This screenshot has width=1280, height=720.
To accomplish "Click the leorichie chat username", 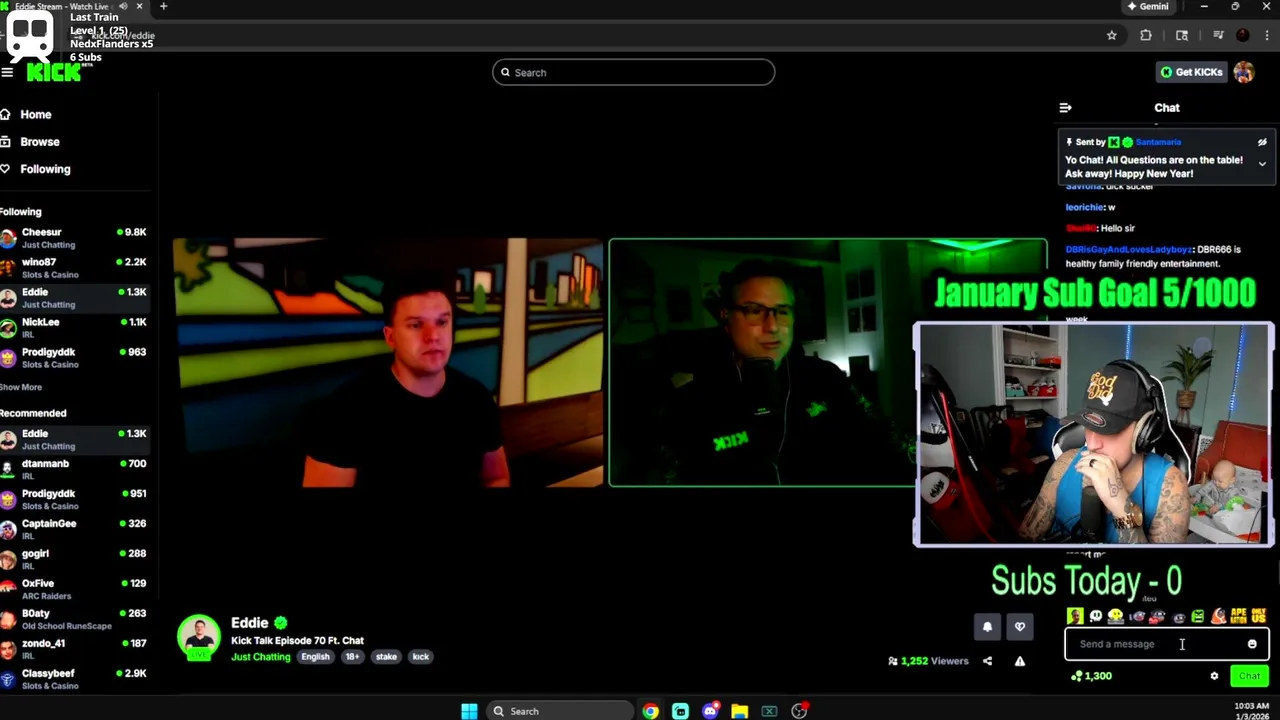I will [1085, 207].
